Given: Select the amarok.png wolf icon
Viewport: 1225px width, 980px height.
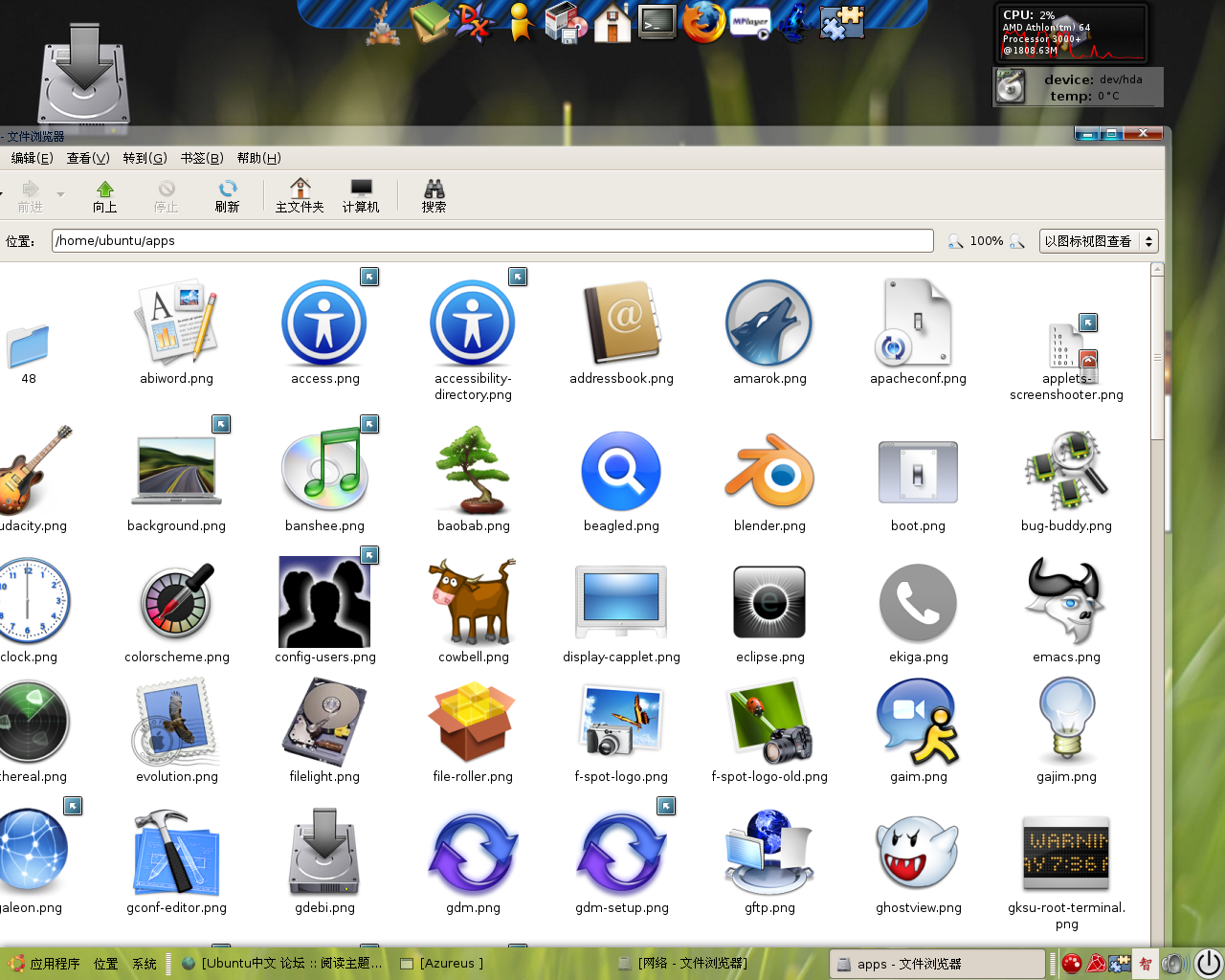Looking at the screenshot, I should pyautogui.click(x=769, y=323).
